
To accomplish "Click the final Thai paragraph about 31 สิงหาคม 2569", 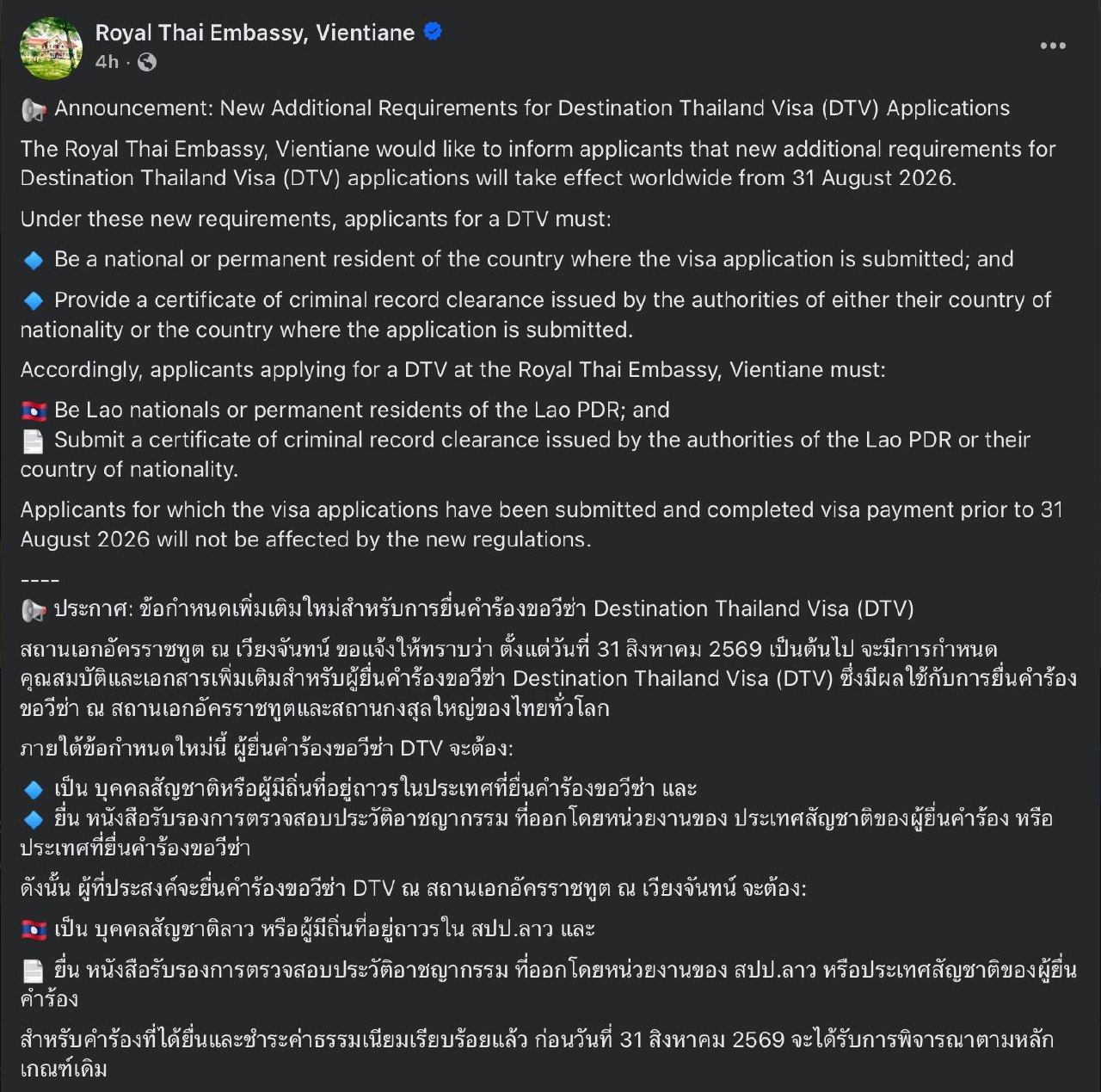I will (x=537, y=1054).
